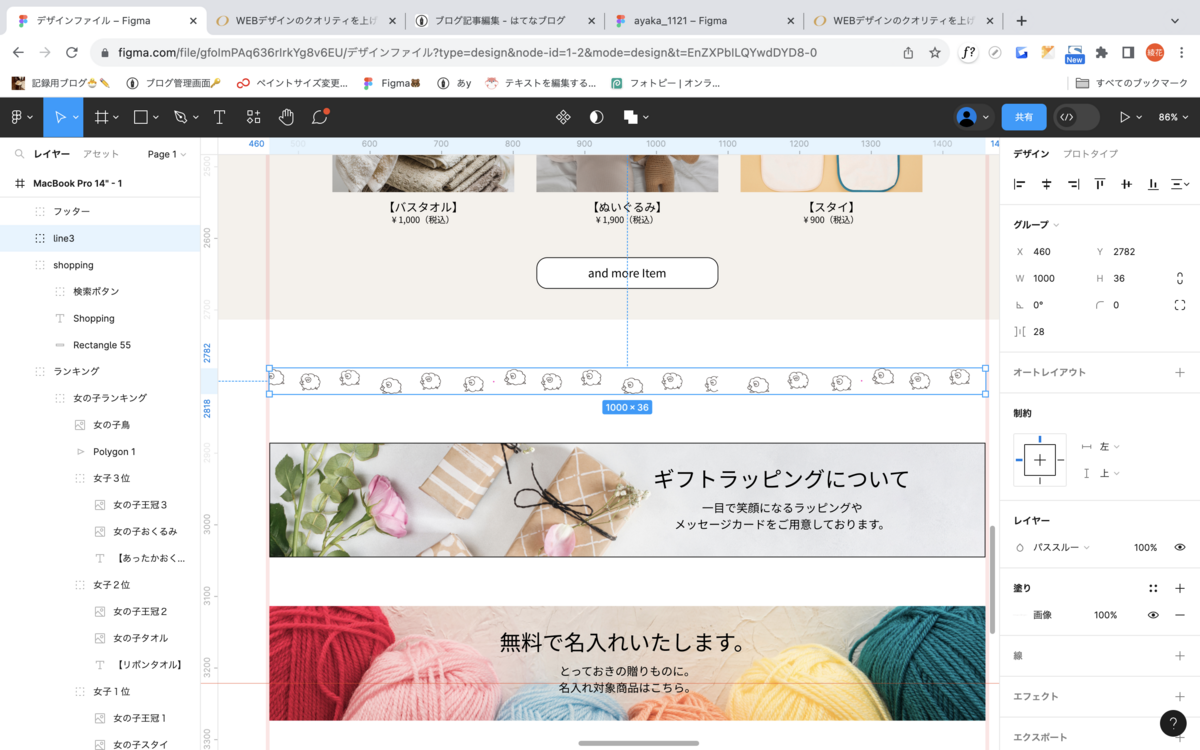1200x750 pixels.
Task: Reload the page
Action: click(x=71, y=53)
